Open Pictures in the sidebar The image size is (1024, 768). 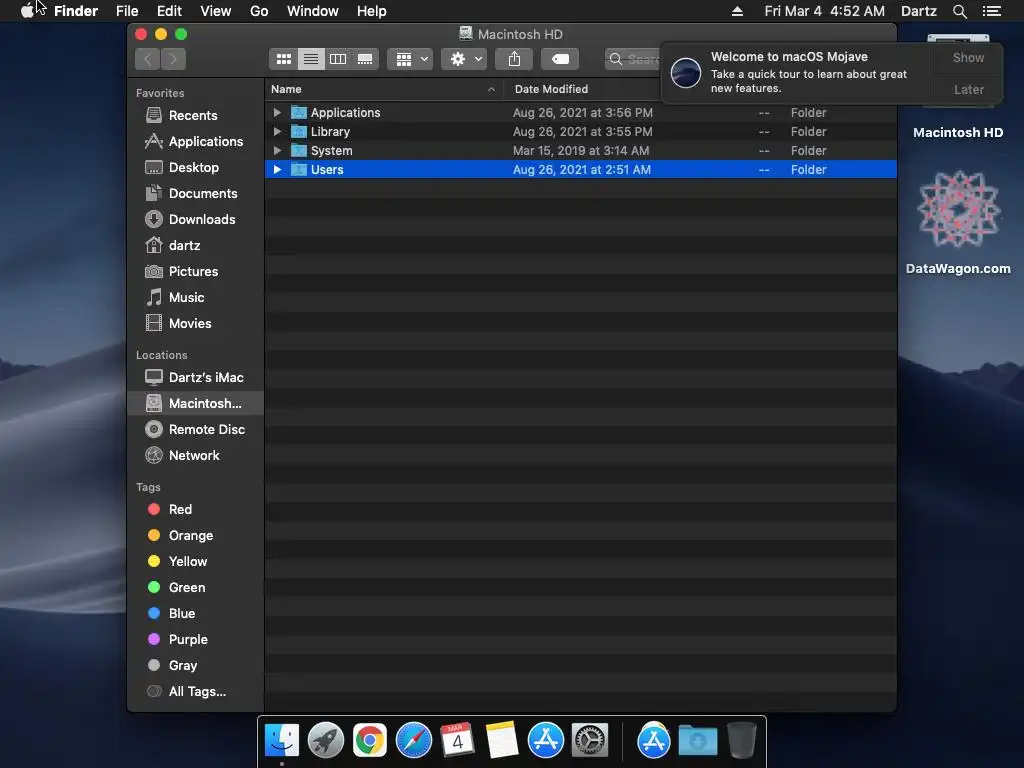coord(196,272)
